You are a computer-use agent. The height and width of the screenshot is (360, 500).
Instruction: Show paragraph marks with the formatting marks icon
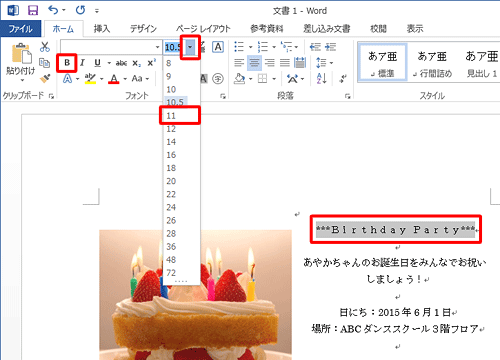pyautogui.click(x=343, y=79)
